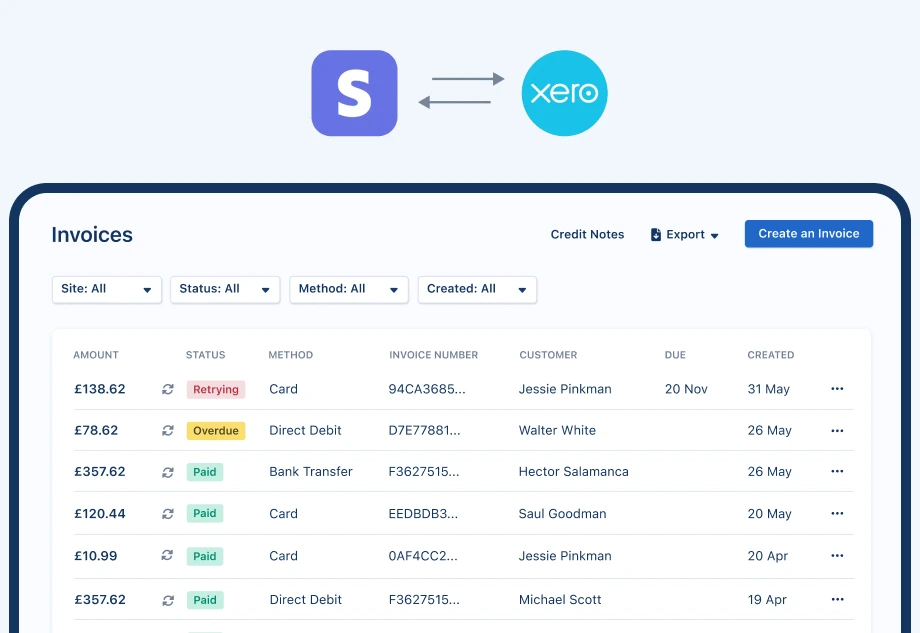This screenshot has height=633, width=920.
Task: Expand the Method: All filter
Action: pos(349,289)
